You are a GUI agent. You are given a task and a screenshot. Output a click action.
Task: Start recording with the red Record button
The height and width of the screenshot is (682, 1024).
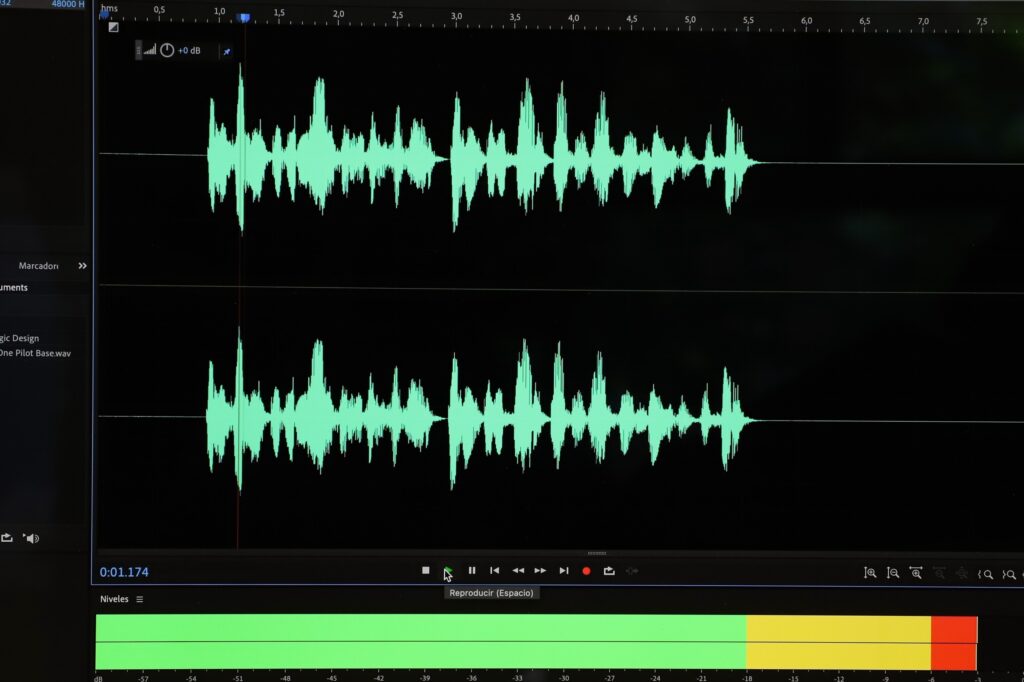(x=586, y=571)
